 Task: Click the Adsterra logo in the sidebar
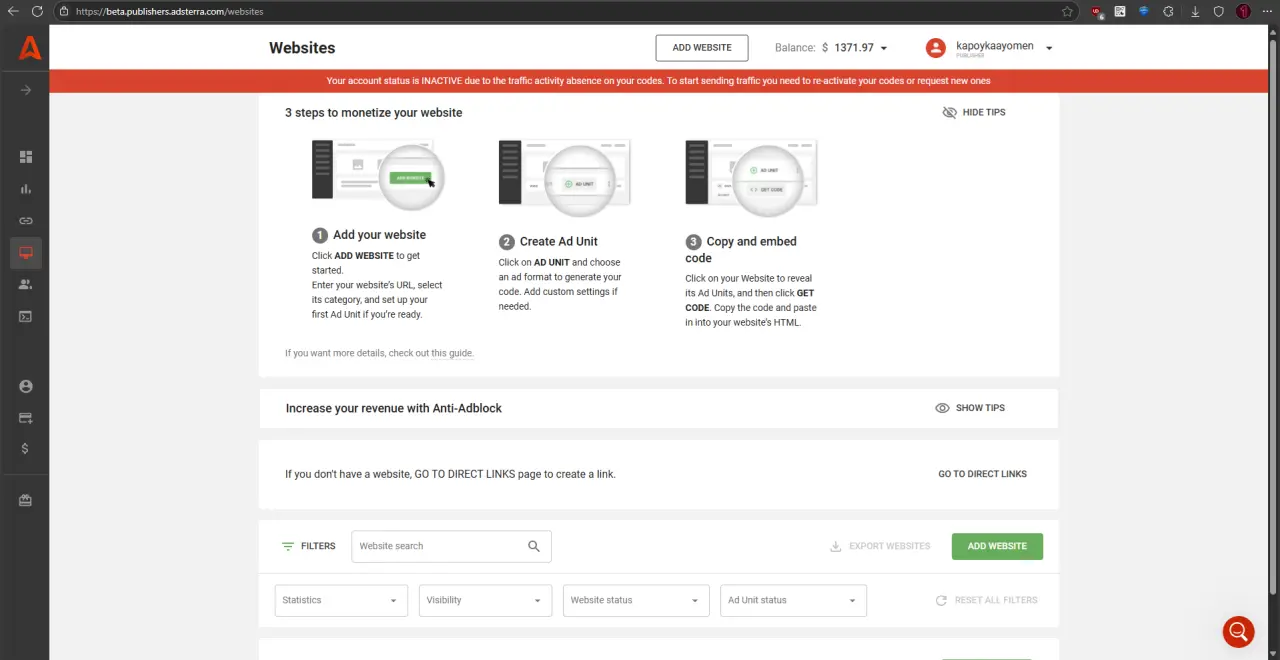coord(30,47)
